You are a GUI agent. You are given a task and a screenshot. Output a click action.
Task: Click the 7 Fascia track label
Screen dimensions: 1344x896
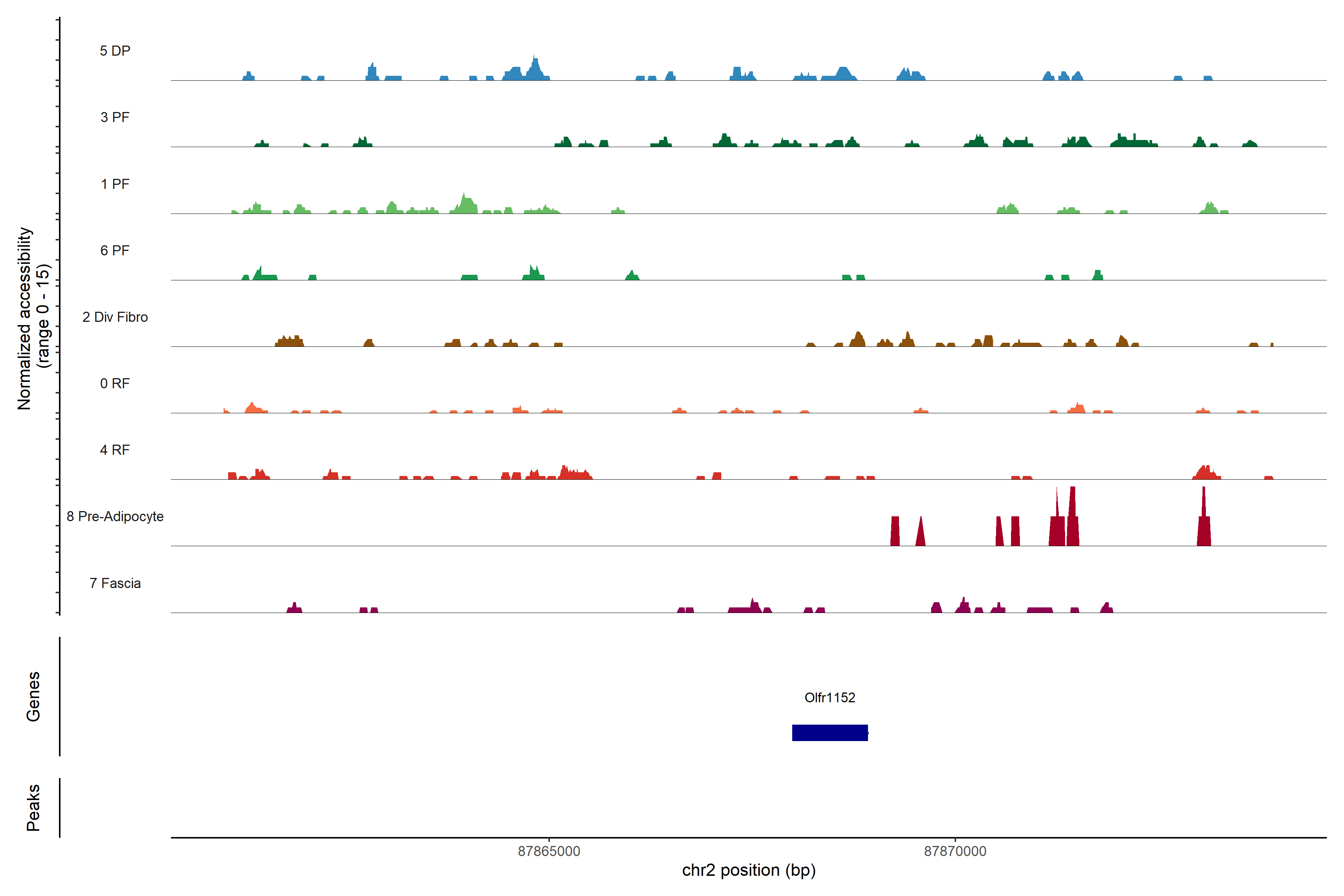[x=115, y=584]
